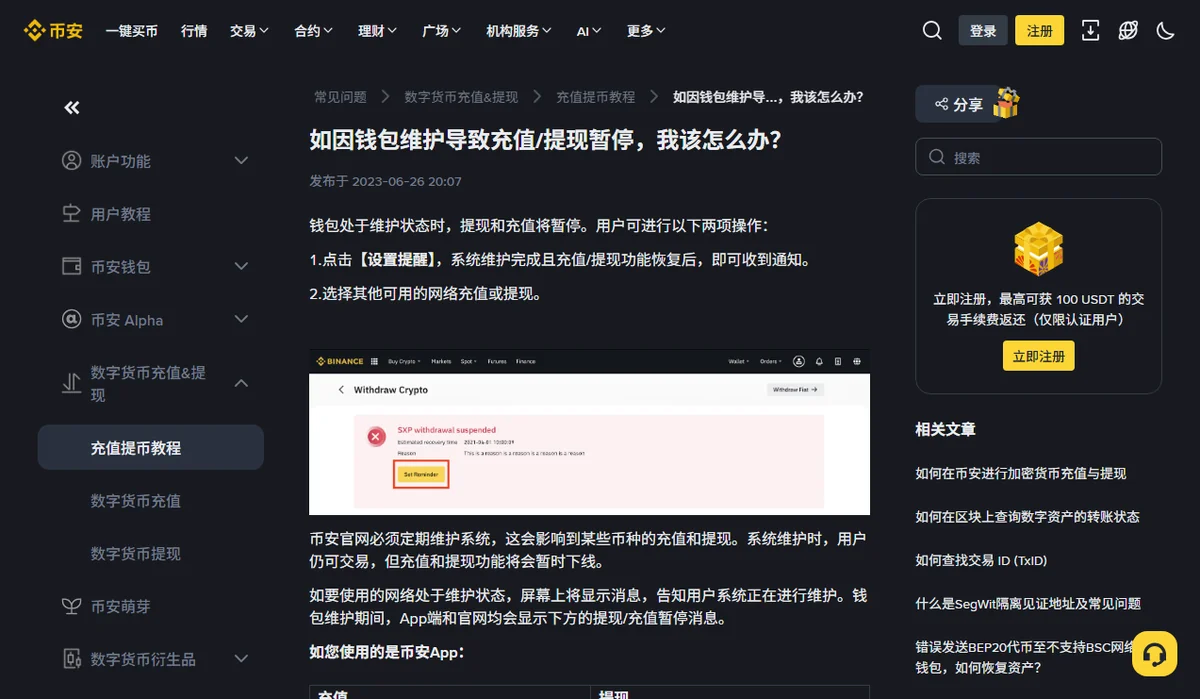Click the 用户教程 signpost icon
This screenshot has height=699, width=1200.
coord(71,213)
